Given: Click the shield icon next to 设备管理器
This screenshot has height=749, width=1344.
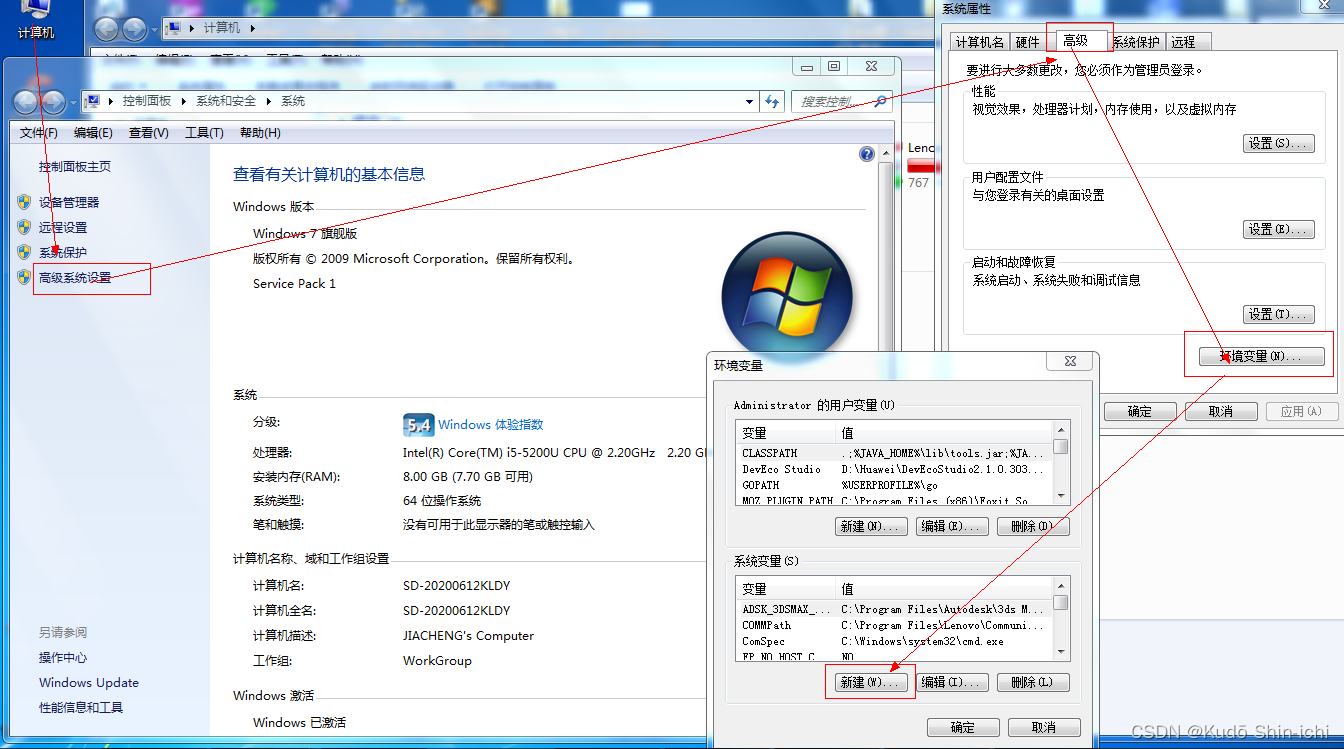Looking at the screenshot, I should coord(24,202).
